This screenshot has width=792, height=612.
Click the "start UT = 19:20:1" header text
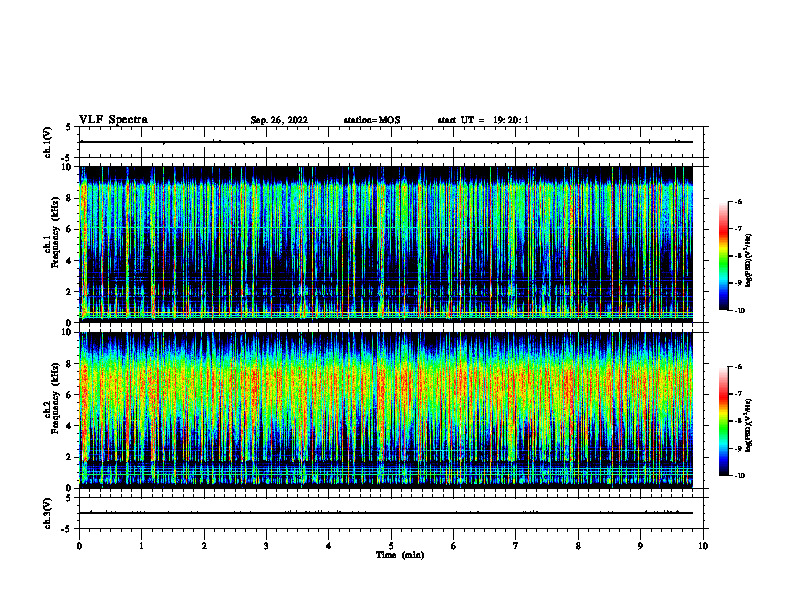click(483, 120)
